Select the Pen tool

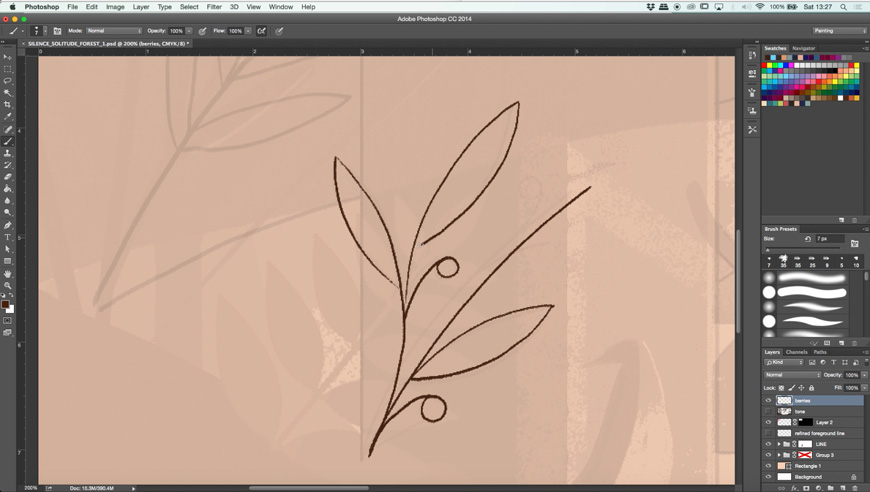[7, 225]
